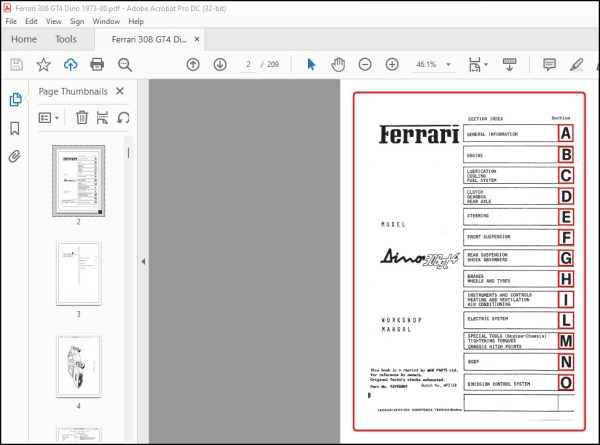Open the Window menu
This screenshot has height=445, width=600.
[x=106, y=21]
